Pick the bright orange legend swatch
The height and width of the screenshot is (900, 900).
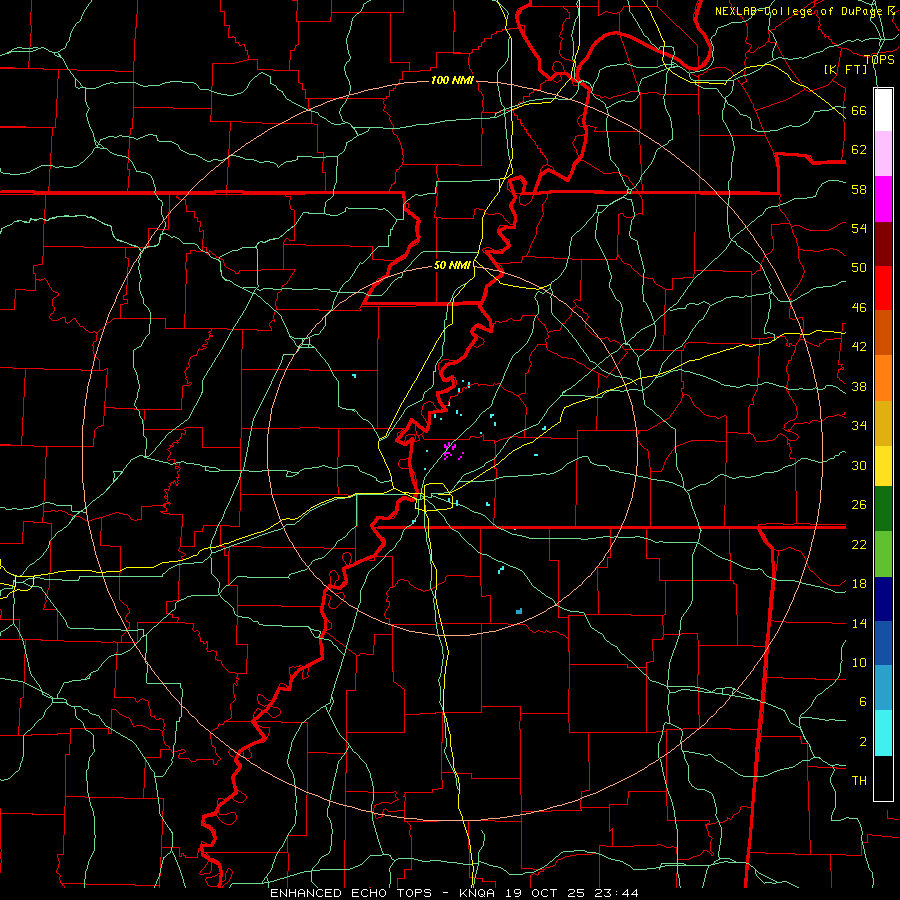[883, 378]
